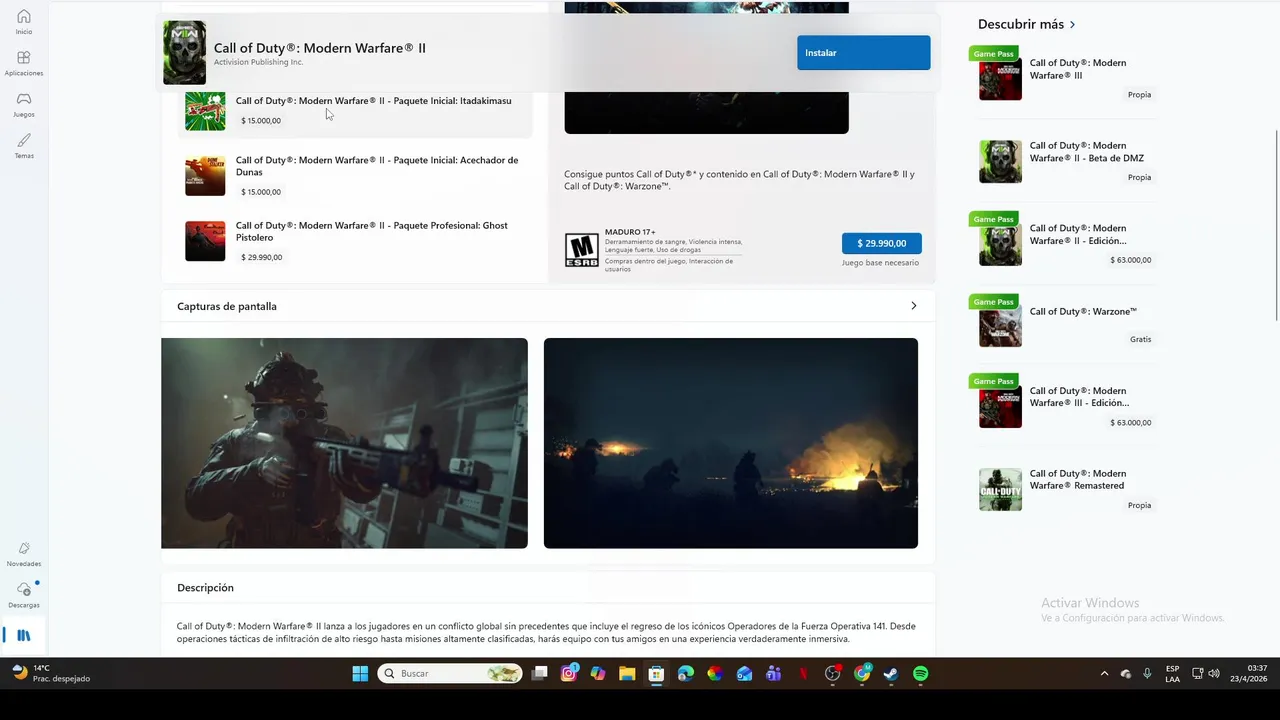Open Paquete Inicial: Itadakimasu add-on

point(355,110)
